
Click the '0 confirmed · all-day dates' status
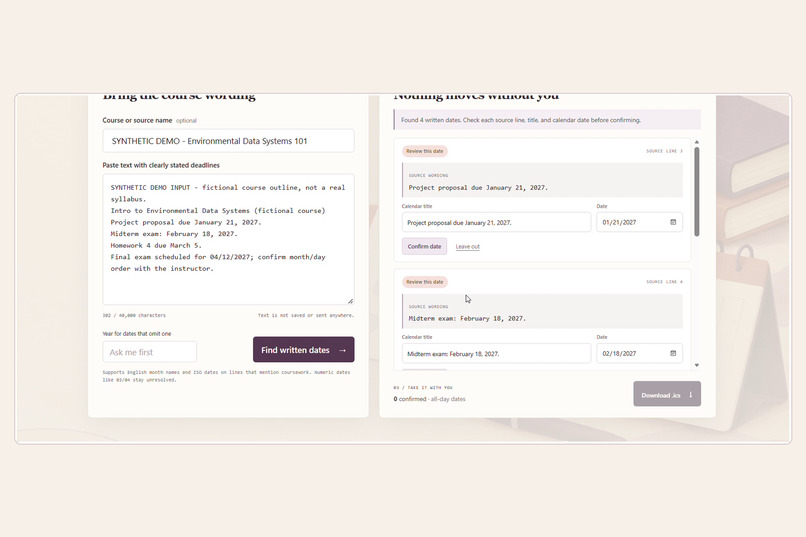coord(429,399)
